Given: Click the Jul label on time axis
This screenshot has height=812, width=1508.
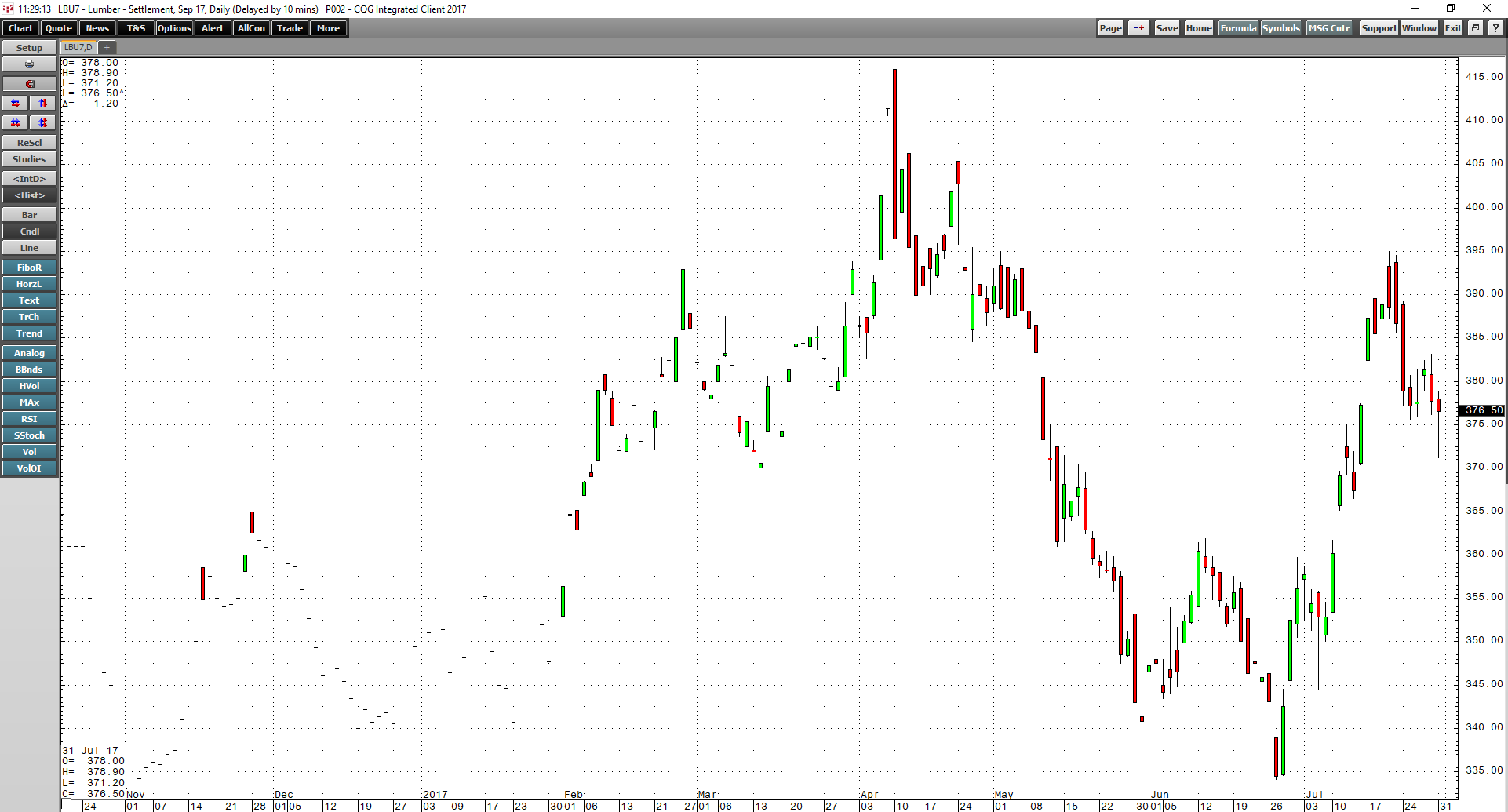Looking at the screenshot, I should (1314, 795).
